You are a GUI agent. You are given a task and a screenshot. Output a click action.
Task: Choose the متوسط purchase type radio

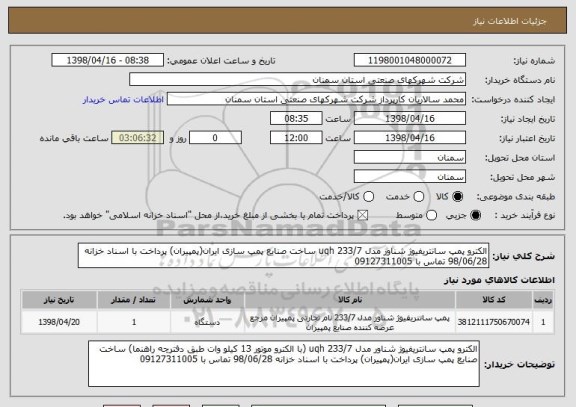(431, 216)
